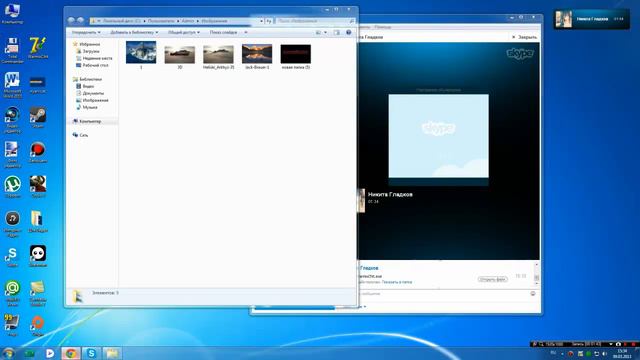Expand the address bar history dropdown
This screenshot has height=360, width=640.
[261, 20]
